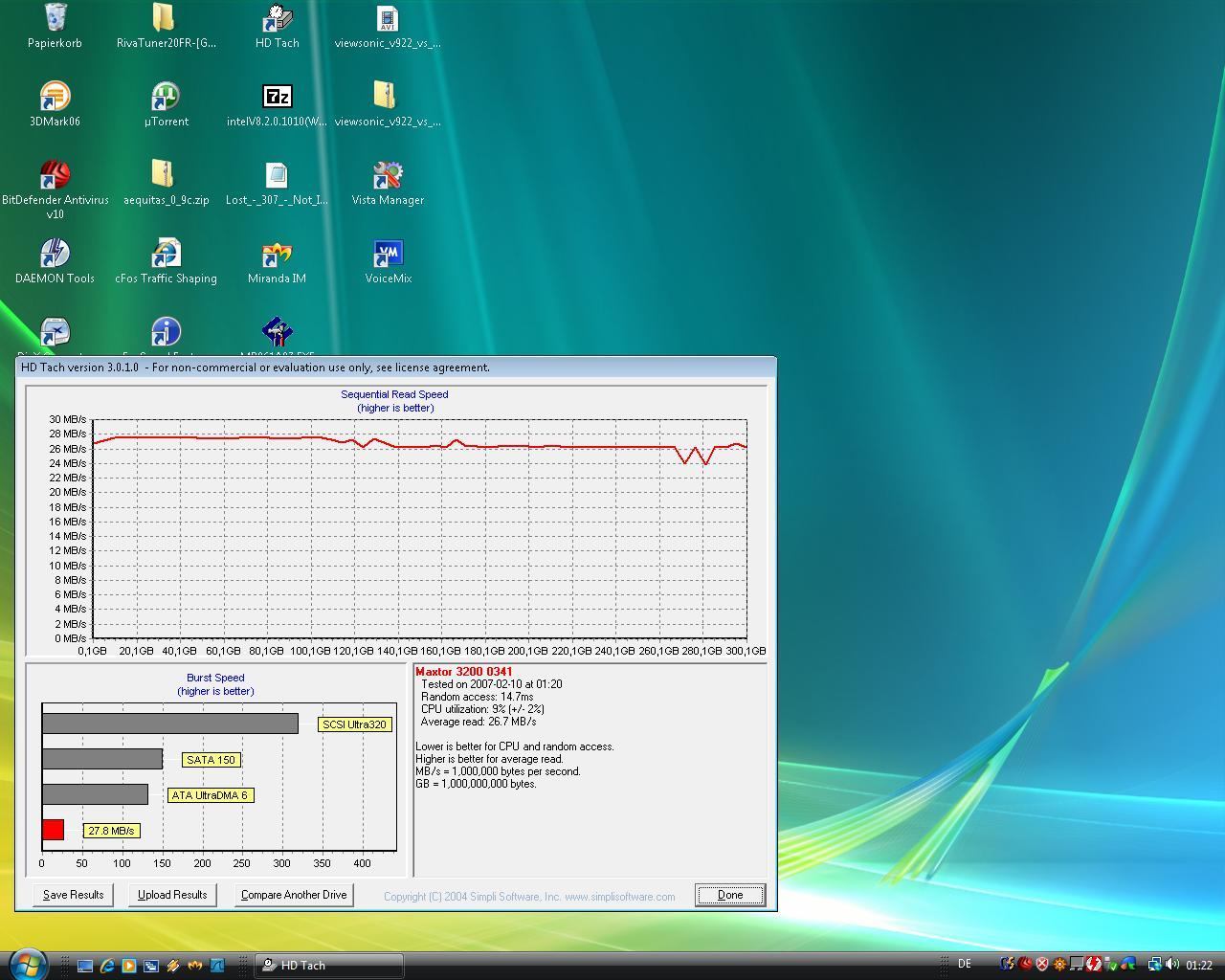Image resolution: width=1225 pixels, height=980 pixels.
Task: Click the volume speaker tray icon
Action: pos(1172,965)
